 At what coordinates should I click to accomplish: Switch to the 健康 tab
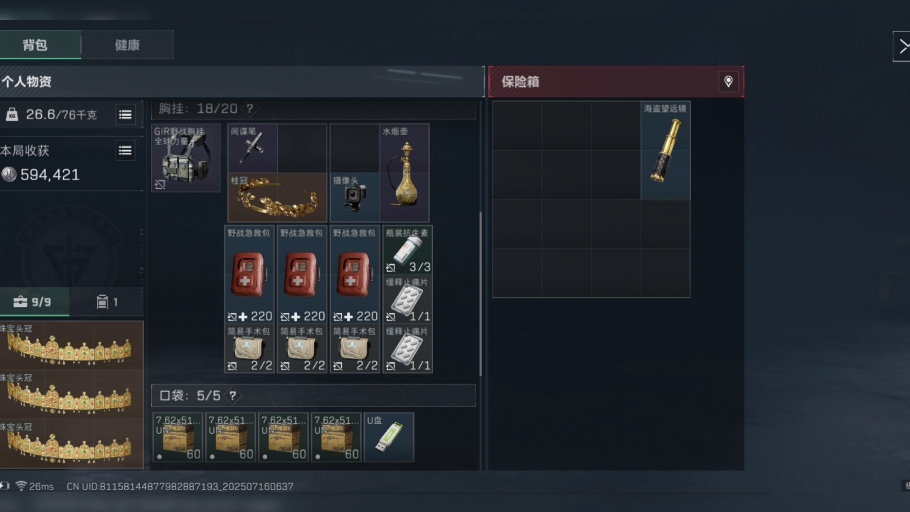(x=127, y=45)
